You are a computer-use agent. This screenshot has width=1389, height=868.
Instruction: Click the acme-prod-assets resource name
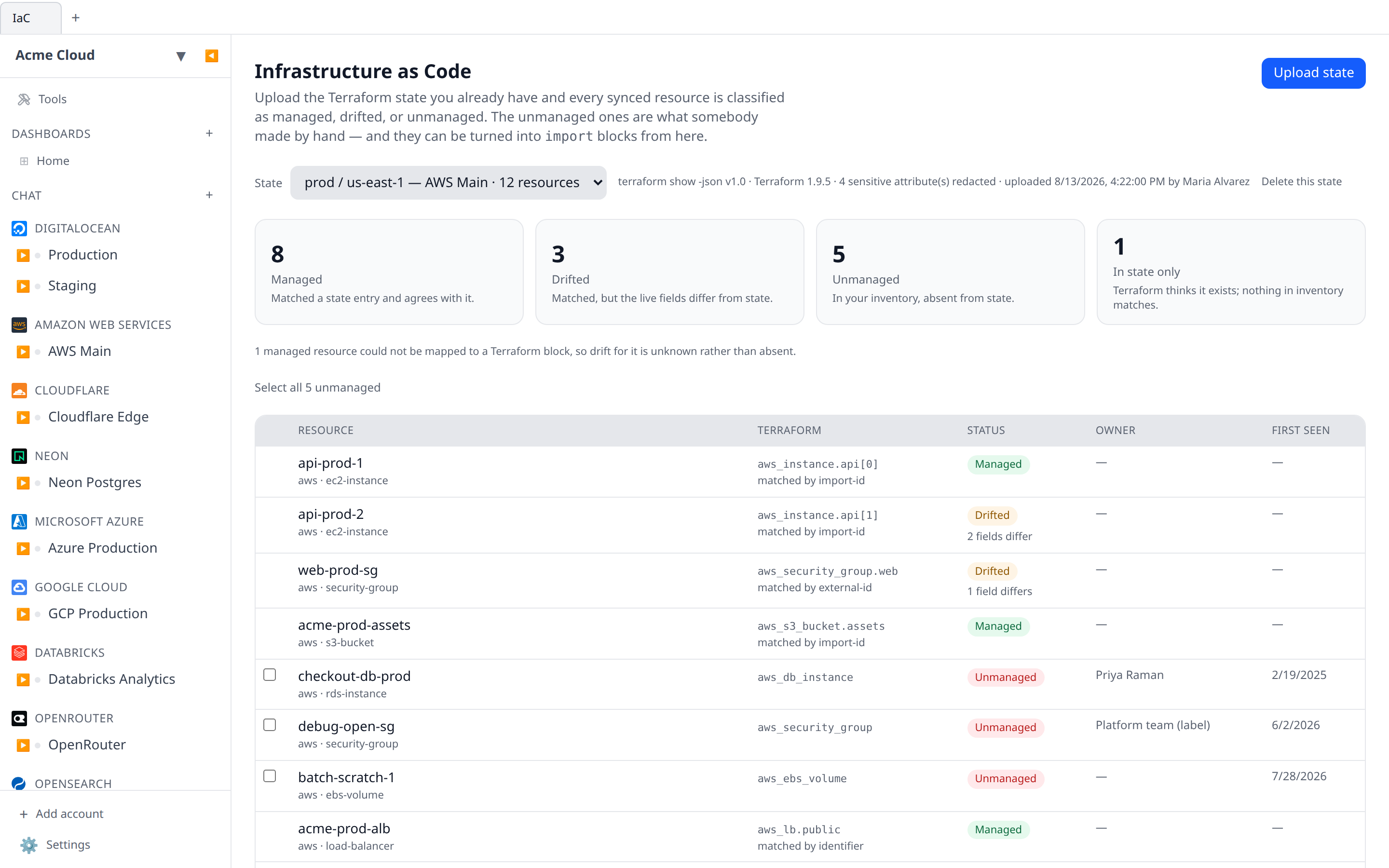(354, 625)
